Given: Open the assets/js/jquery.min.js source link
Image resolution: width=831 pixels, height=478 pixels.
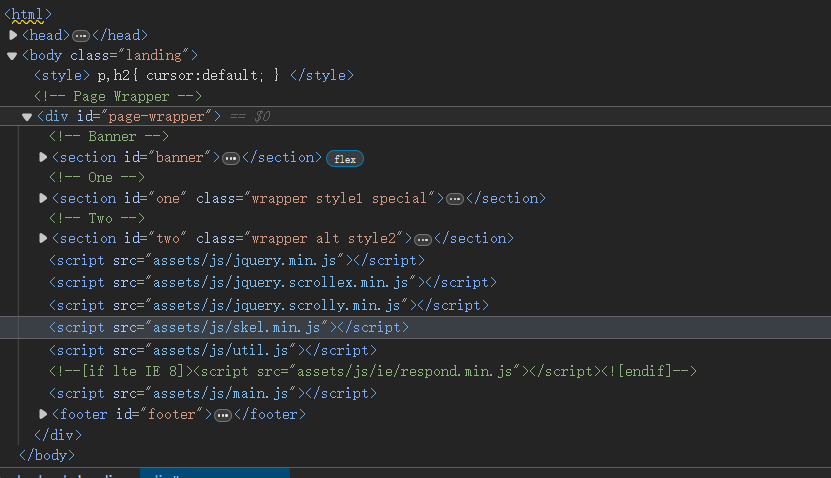Looking at the screenshot, I should [245, 261].
